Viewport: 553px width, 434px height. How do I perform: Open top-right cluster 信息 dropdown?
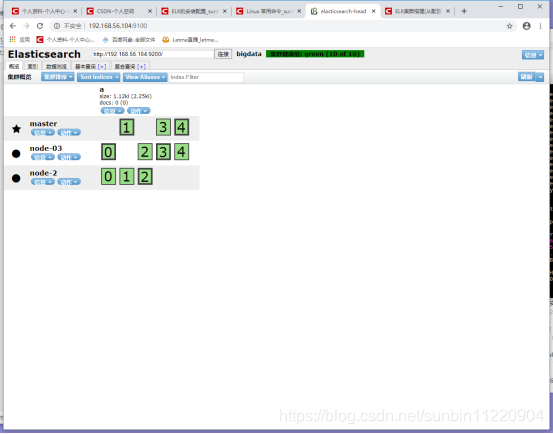point(533,55)
